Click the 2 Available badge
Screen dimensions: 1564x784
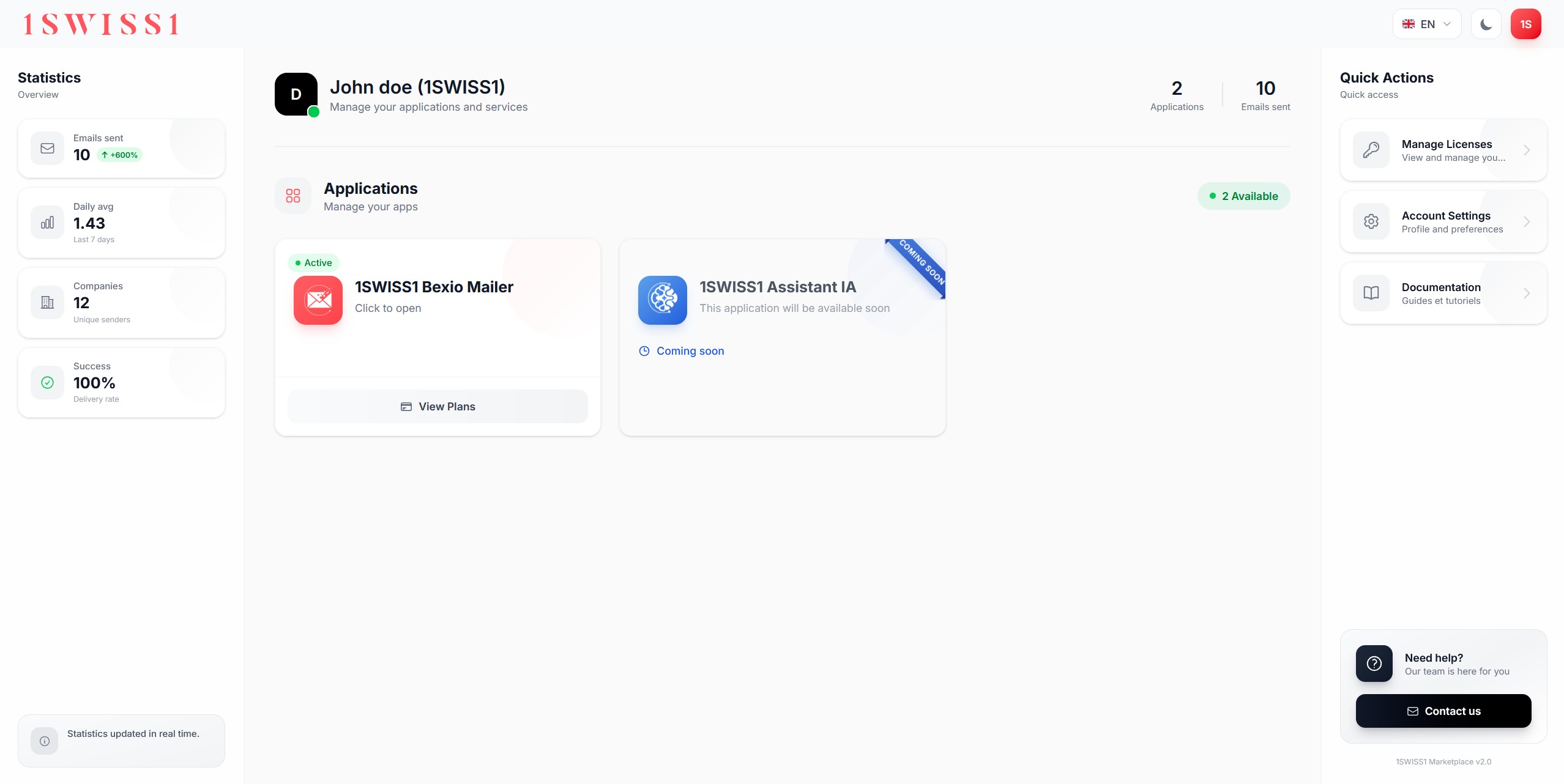[1244, 196]
